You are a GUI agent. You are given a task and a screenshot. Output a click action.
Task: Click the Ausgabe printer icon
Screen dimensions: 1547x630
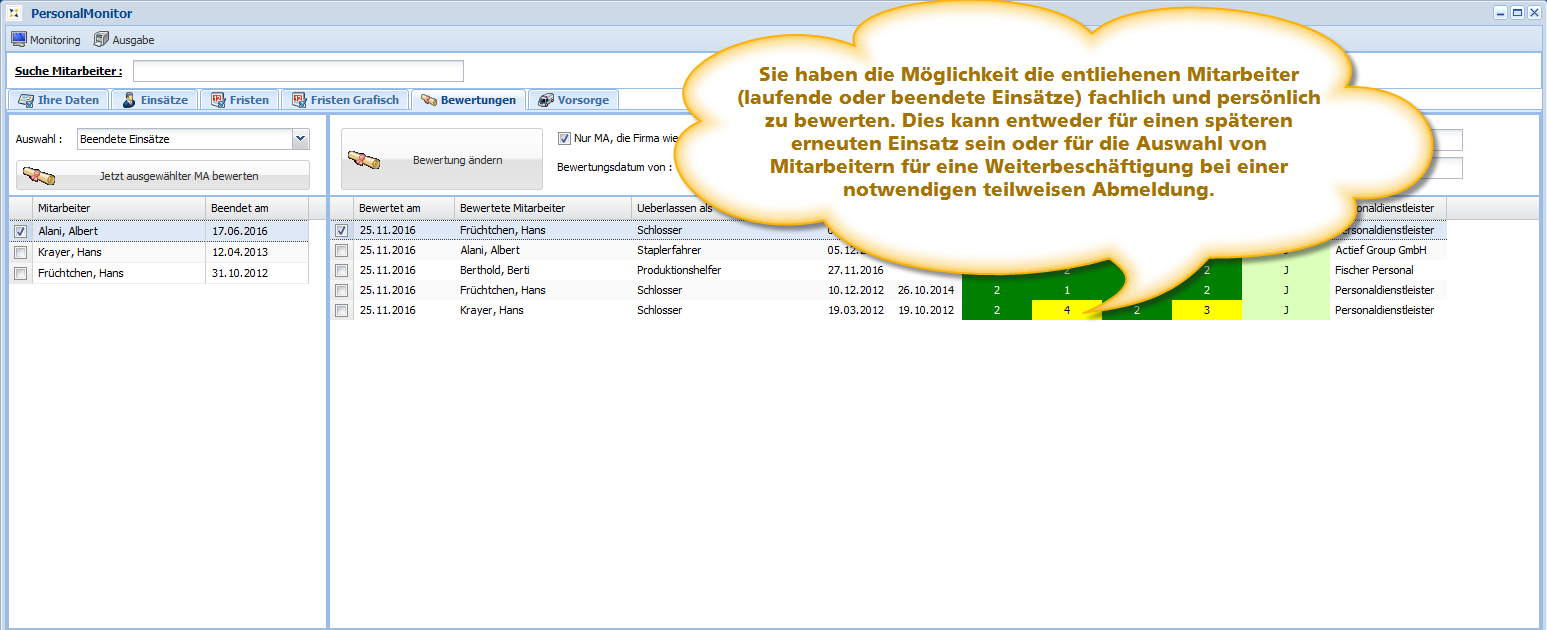click(101, 40)
